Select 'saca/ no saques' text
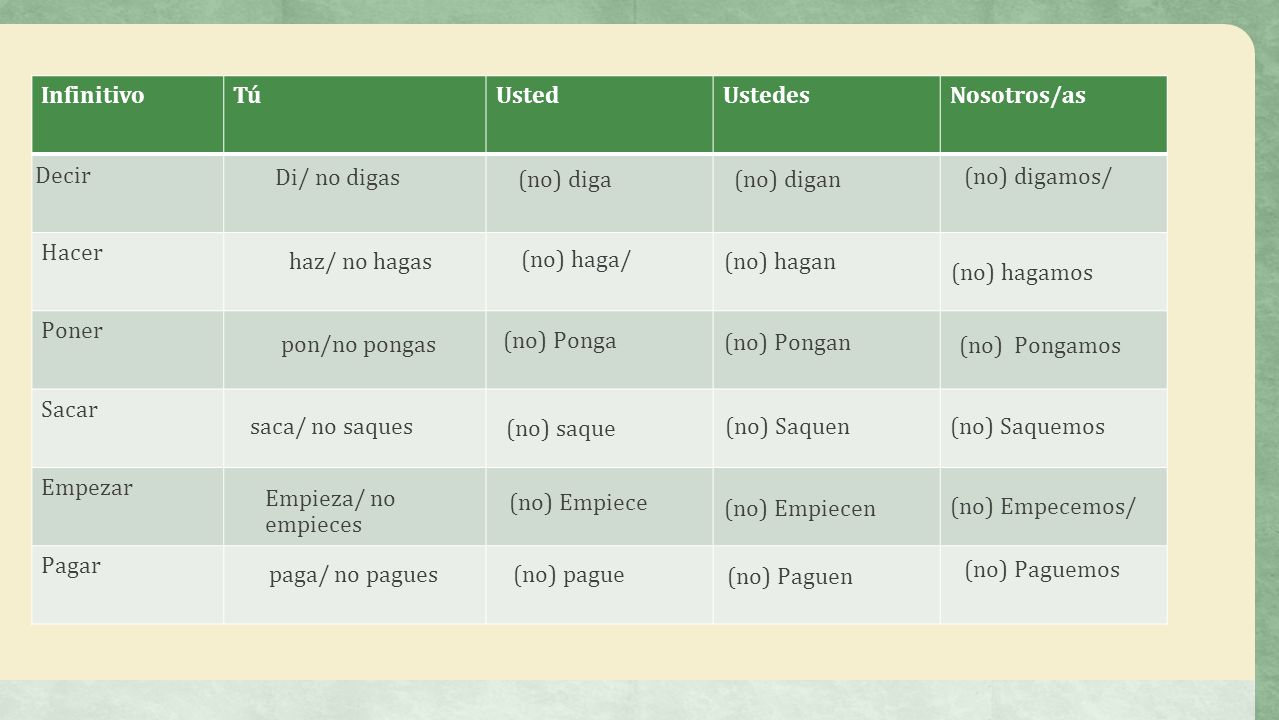 pos(331,427)
